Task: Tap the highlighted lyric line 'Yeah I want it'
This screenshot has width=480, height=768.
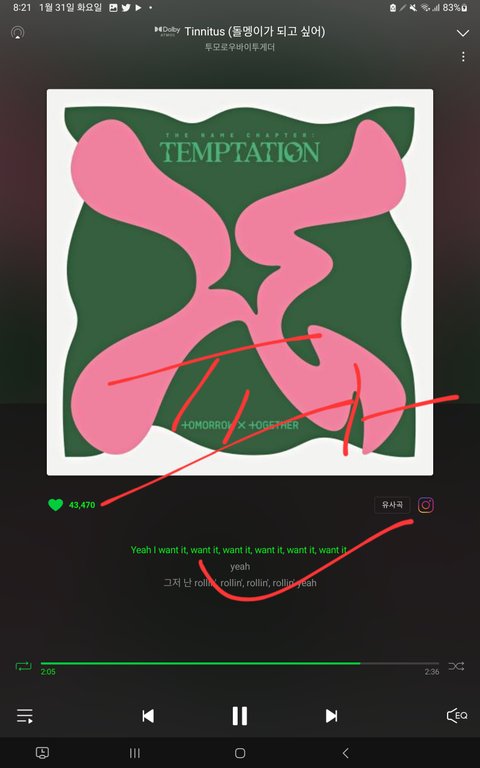Action: [x=239, y=550]
